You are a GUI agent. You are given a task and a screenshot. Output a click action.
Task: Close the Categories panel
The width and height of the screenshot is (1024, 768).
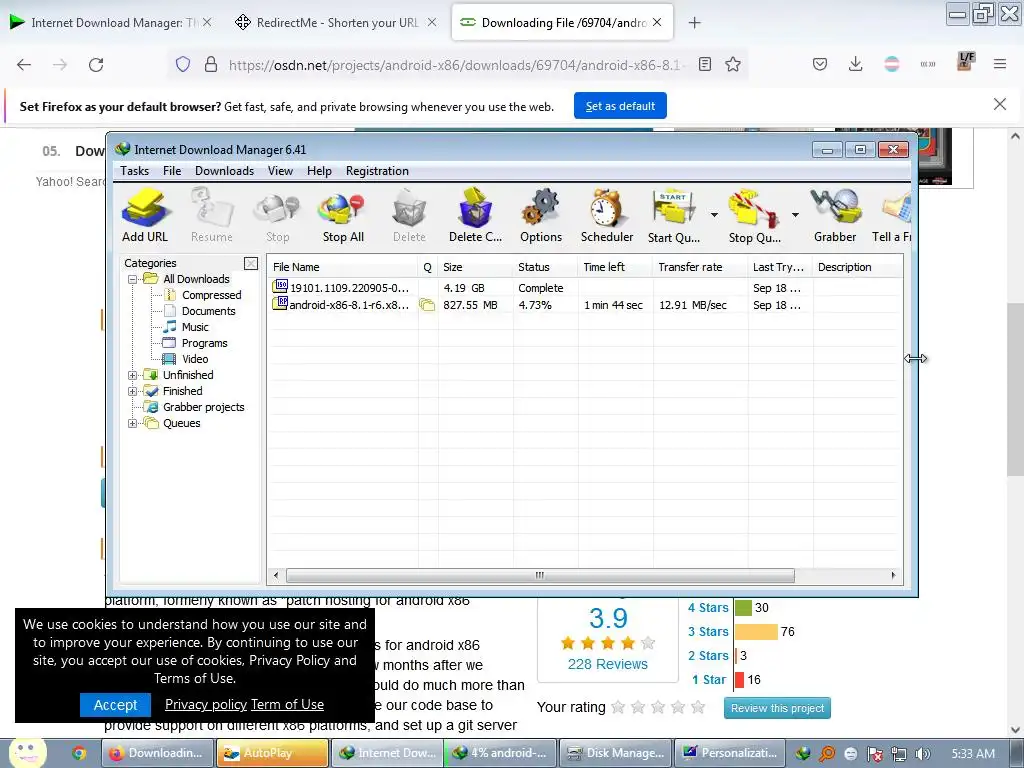251,263
